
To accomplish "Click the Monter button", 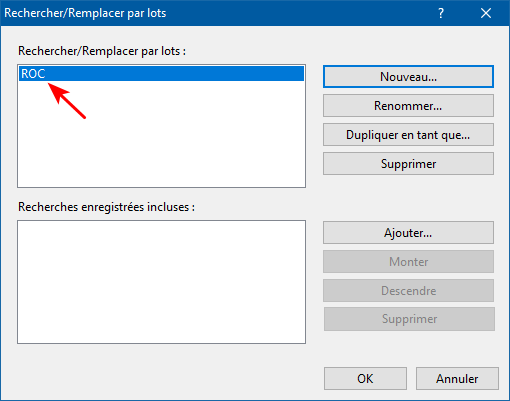I will pos(408,262).
